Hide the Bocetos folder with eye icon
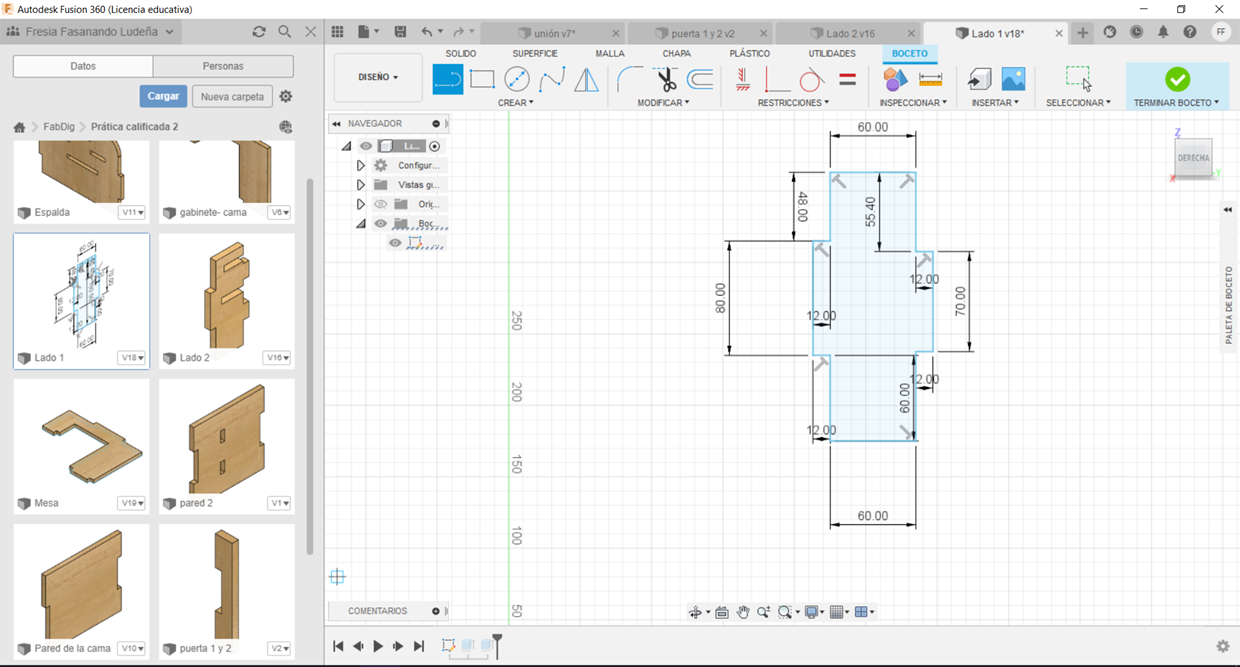Screen dimensions: 1240x667 [381, 224]
